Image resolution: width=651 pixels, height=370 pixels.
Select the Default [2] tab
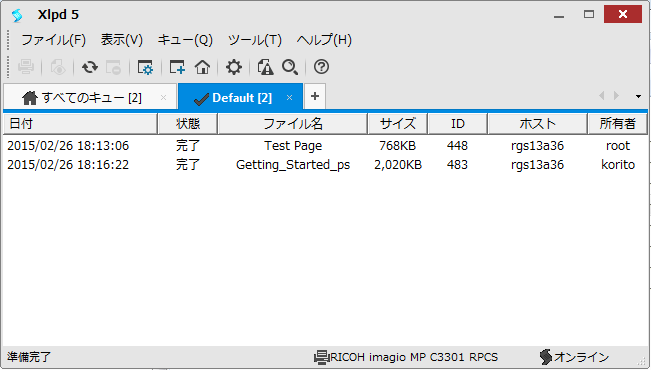click(x=241, y=98)
